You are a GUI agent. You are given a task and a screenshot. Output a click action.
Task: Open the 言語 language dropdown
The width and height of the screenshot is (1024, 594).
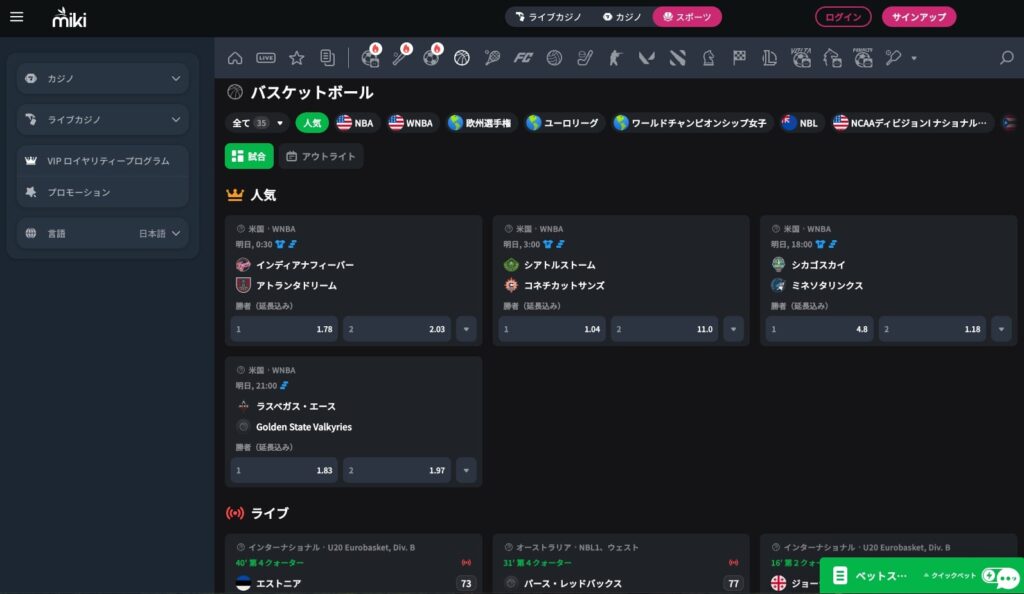tap(103, 233)
